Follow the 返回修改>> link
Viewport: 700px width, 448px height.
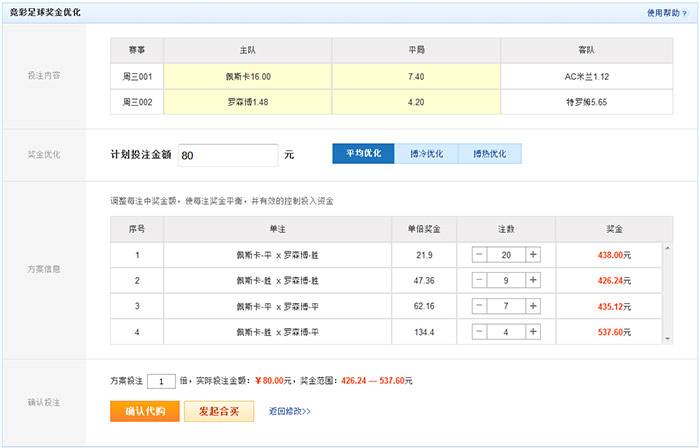pyautogui.click(x=290, y=411)
